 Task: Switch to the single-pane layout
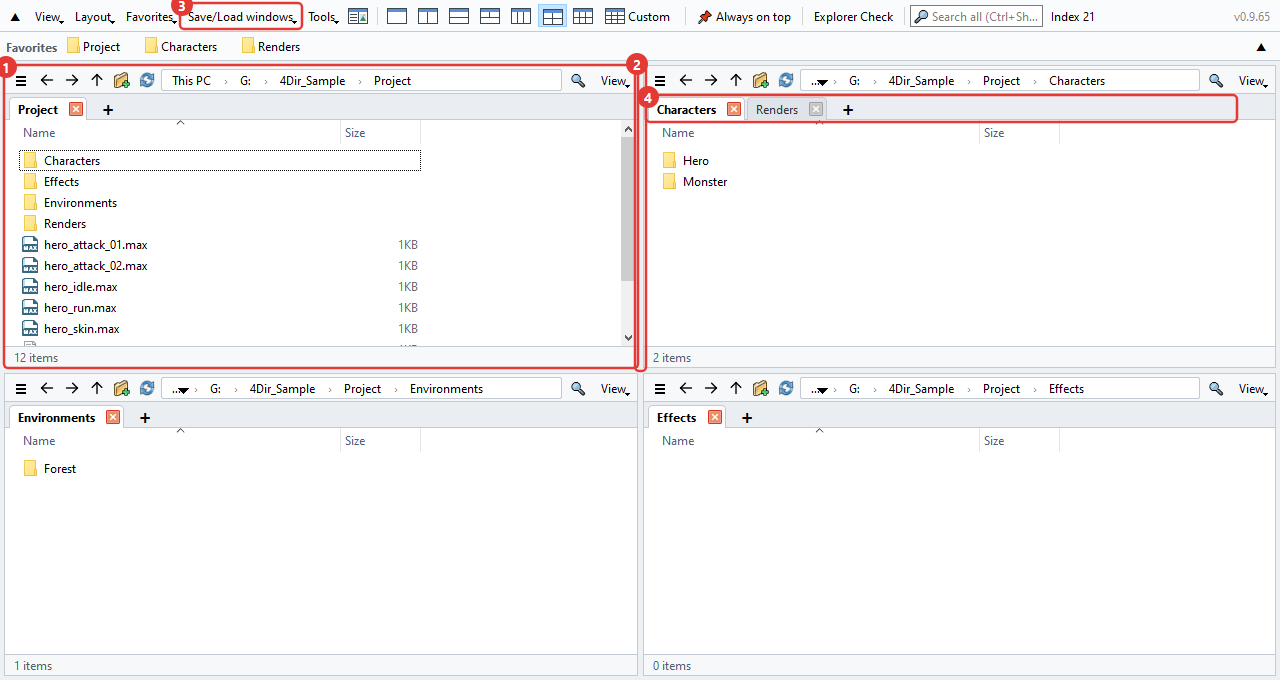point(396,16)
